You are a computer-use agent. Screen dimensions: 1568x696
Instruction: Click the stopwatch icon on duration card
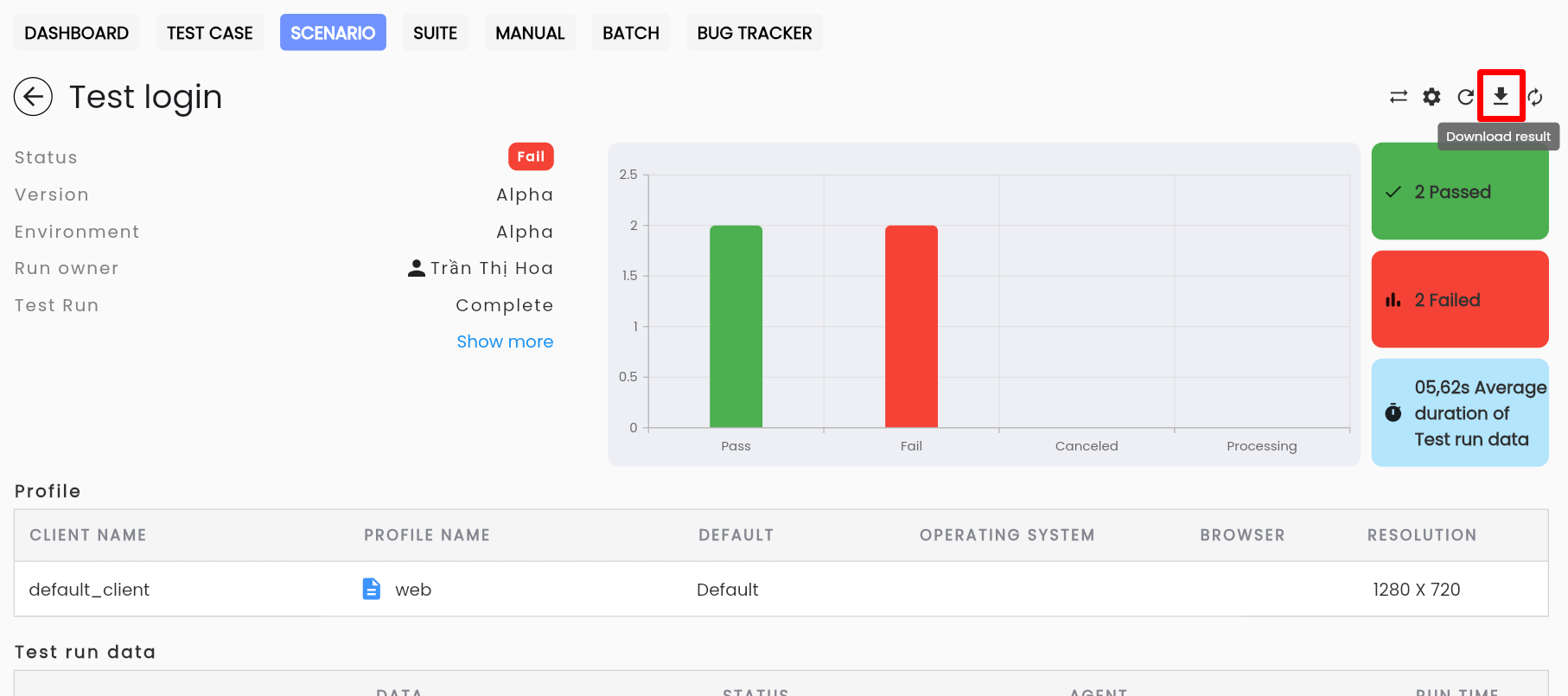(x=1393, y=412)
